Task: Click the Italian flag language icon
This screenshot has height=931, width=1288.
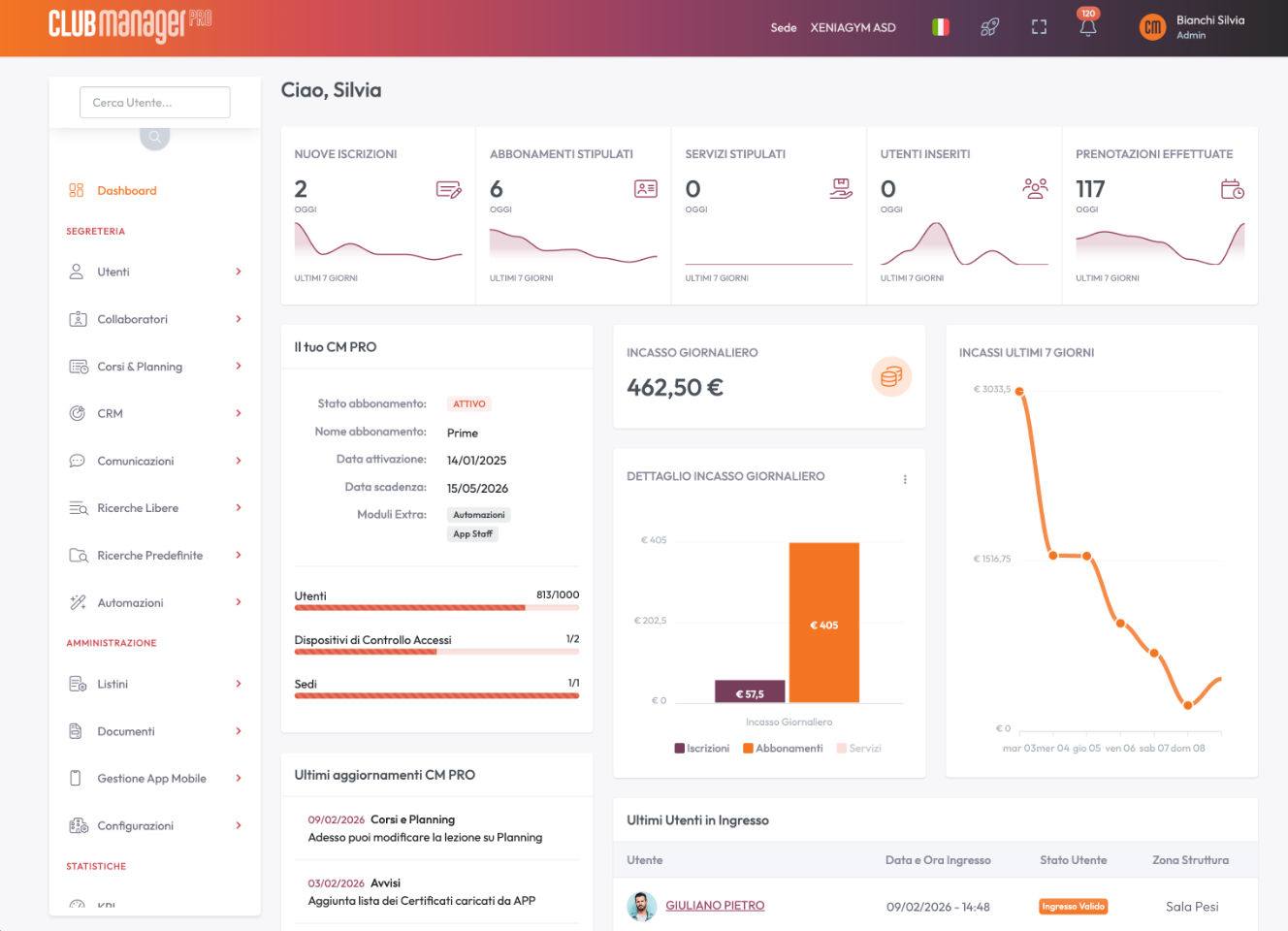Action: click(x=940, y=27)
